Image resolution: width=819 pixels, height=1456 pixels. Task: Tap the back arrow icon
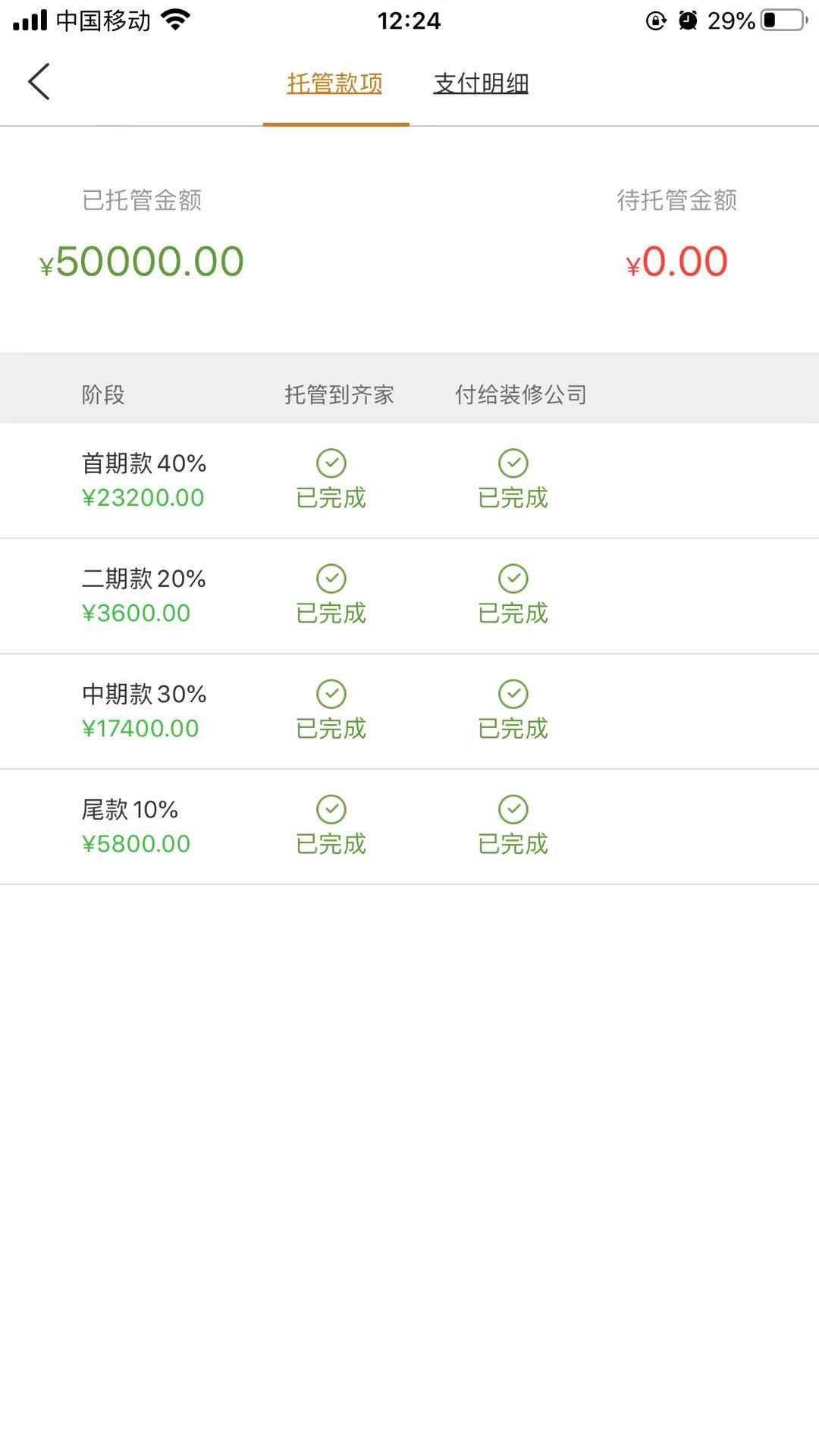(x=39, y=82)
